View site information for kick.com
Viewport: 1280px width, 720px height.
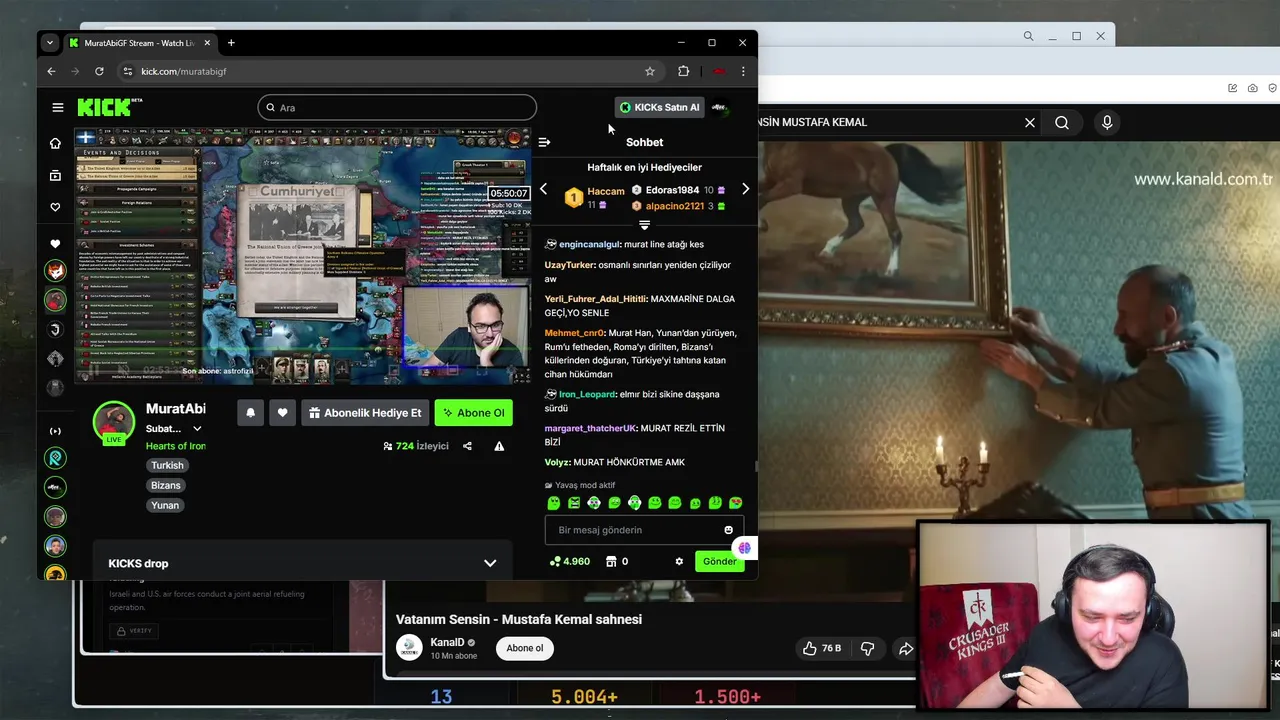127,71
